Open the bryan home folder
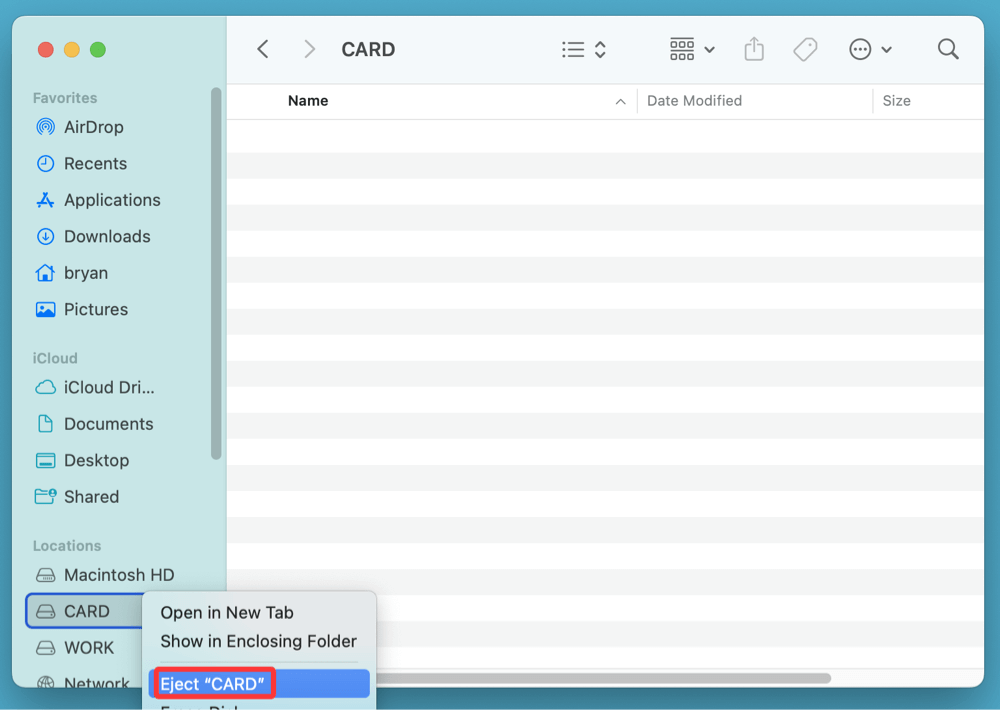The width and height of the screenshot is (1000, 710). 85,272
